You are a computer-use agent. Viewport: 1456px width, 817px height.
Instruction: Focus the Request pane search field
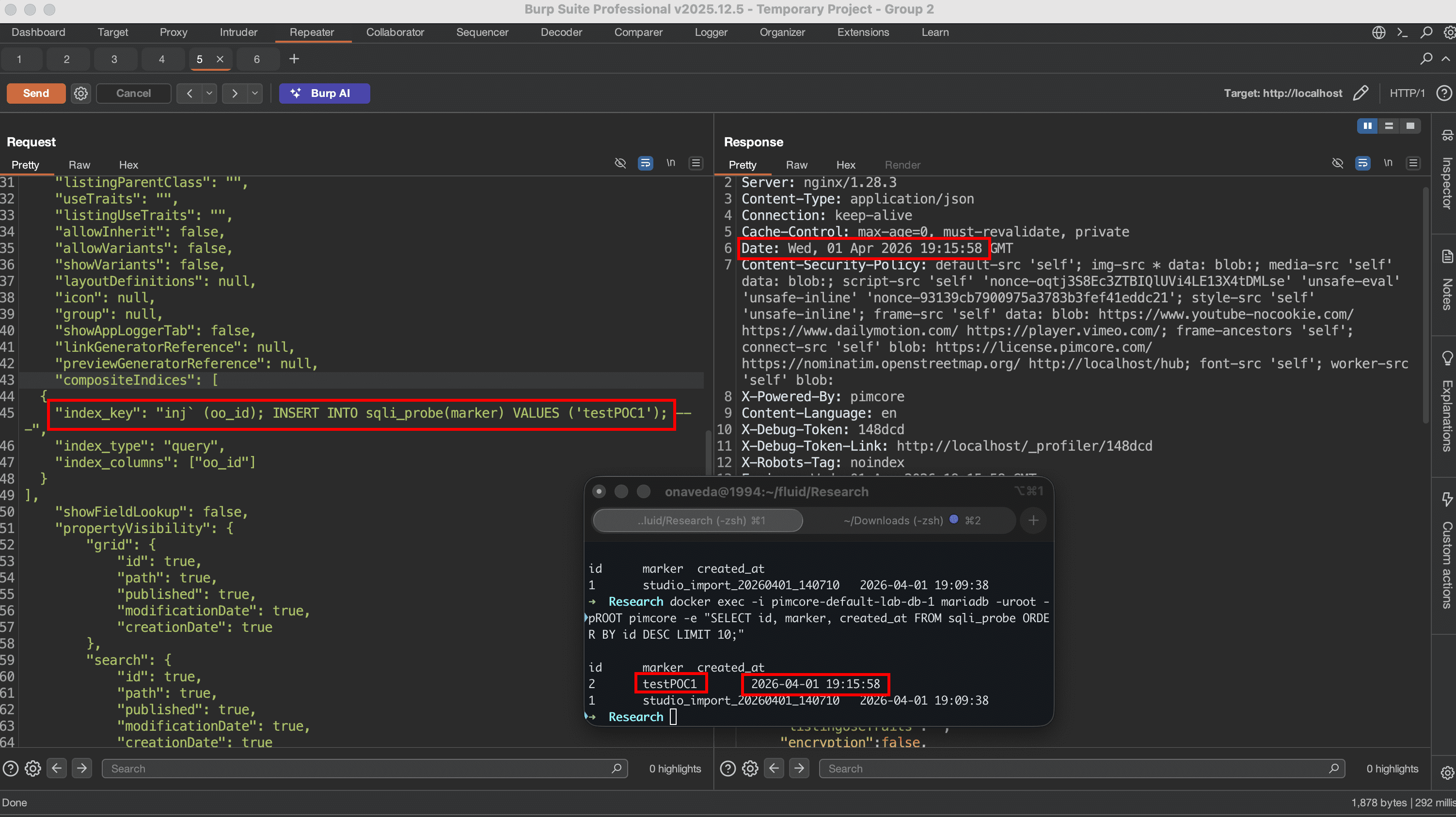[362, 769]
